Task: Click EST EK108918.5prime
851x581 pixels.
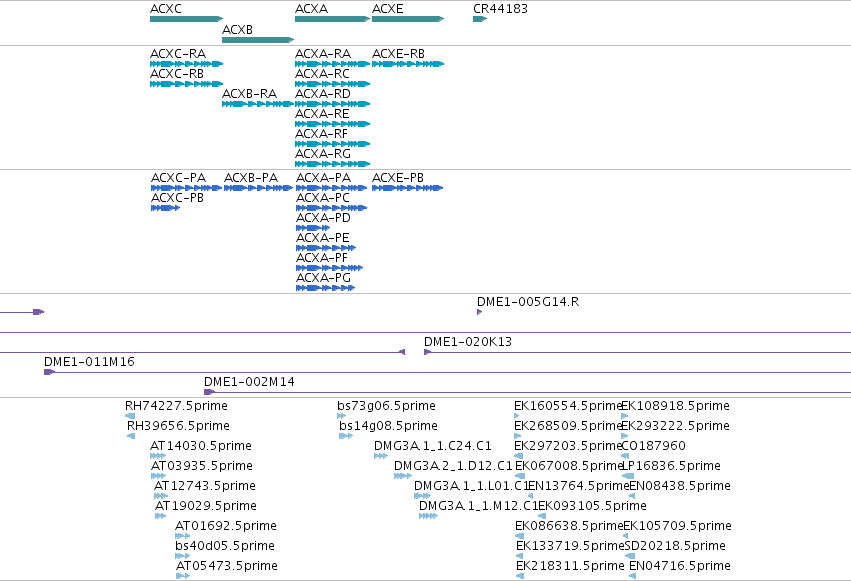Action: [625, 417]
